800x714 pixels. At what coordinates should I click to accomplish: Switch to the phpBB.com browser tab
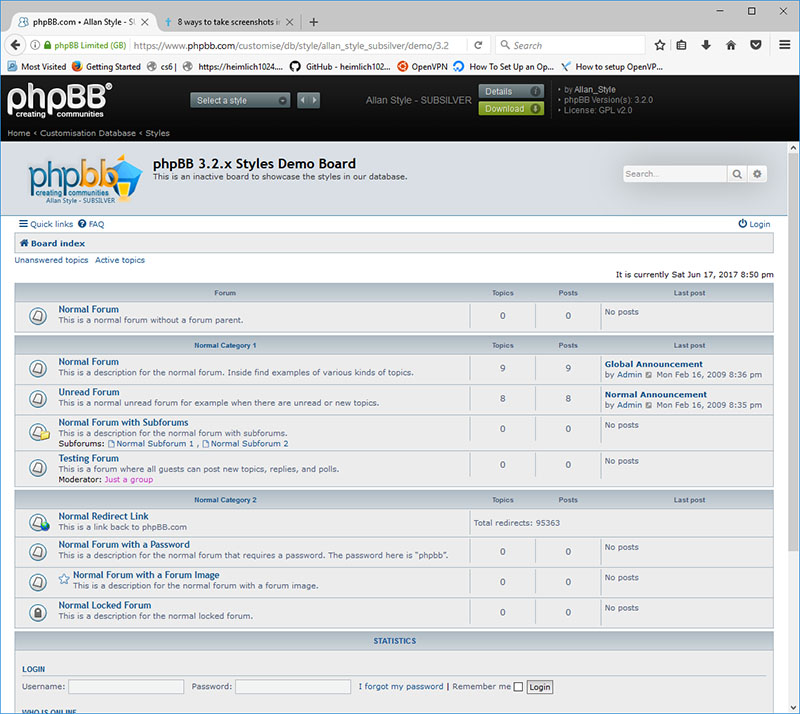tap(84, 22)
